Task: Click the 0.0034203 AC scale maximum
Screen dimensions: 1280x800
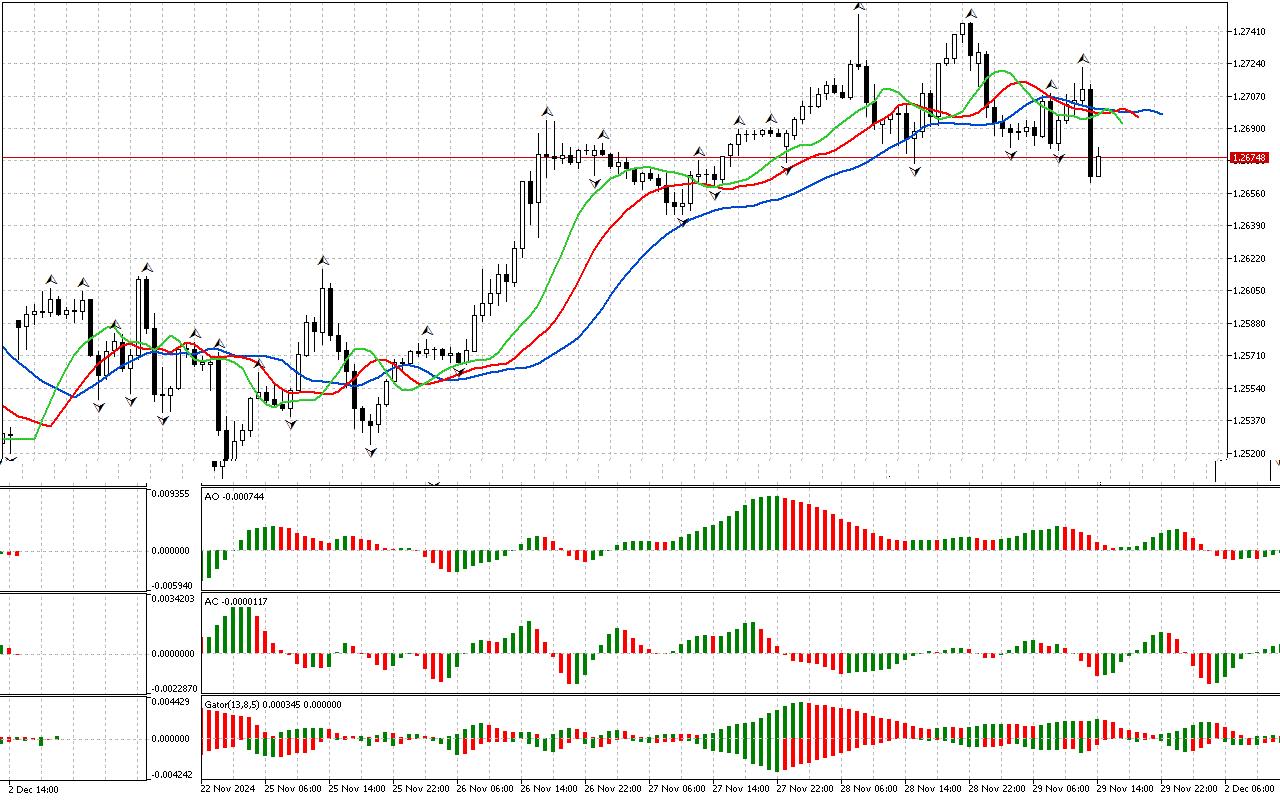Action: (172, 599)
